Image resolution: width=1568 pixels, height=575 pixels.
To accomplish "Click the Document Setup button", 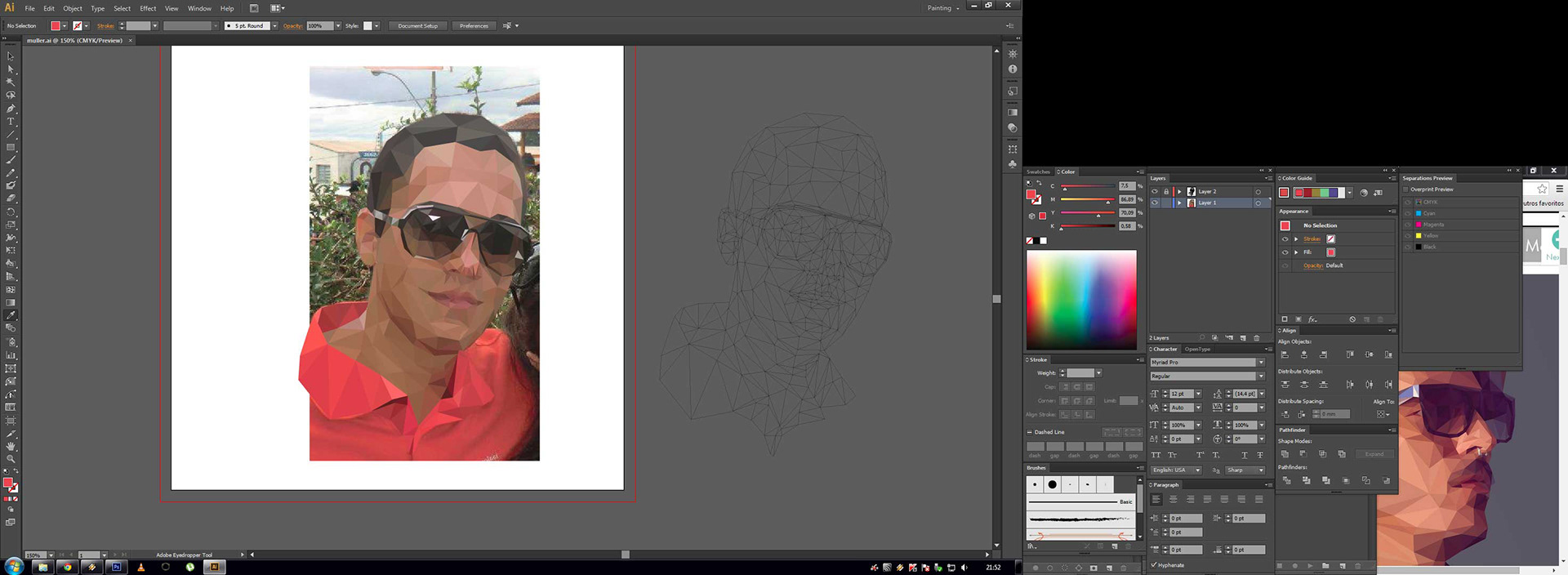I will click(417, 26).
